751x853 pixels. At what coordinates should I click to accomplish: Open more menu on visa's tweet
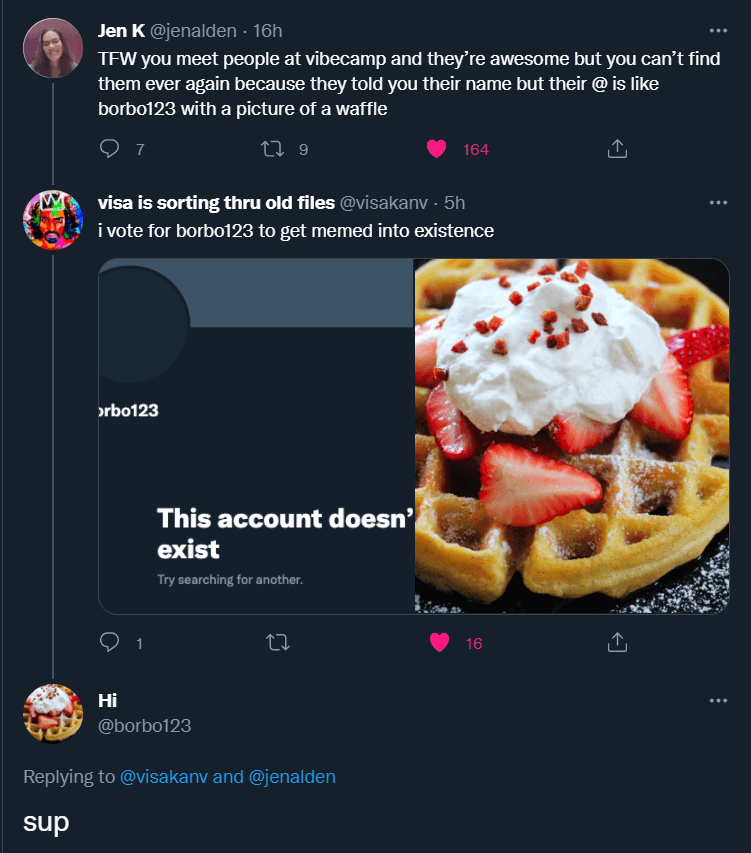pos(718,202)
